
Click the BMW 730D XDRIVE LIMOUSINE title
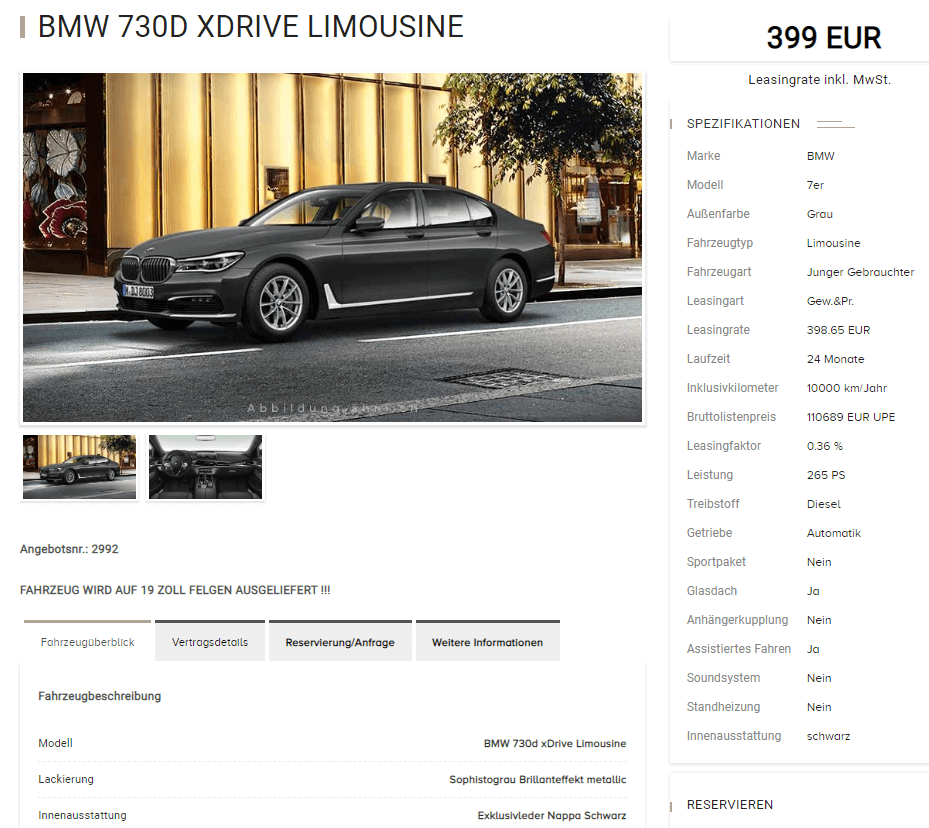click(251, 27)
